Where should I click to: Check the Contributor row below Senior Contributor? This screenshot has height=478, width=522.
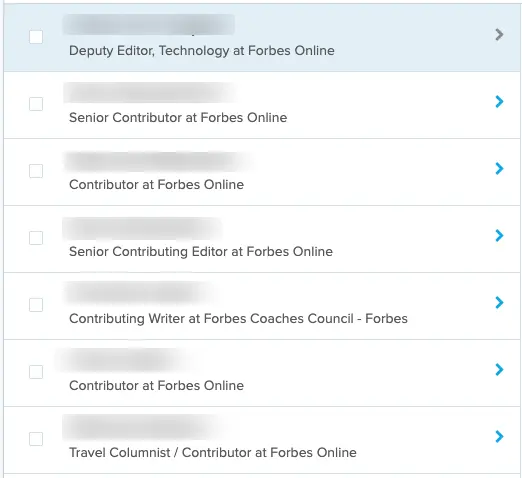pos(36,171)
